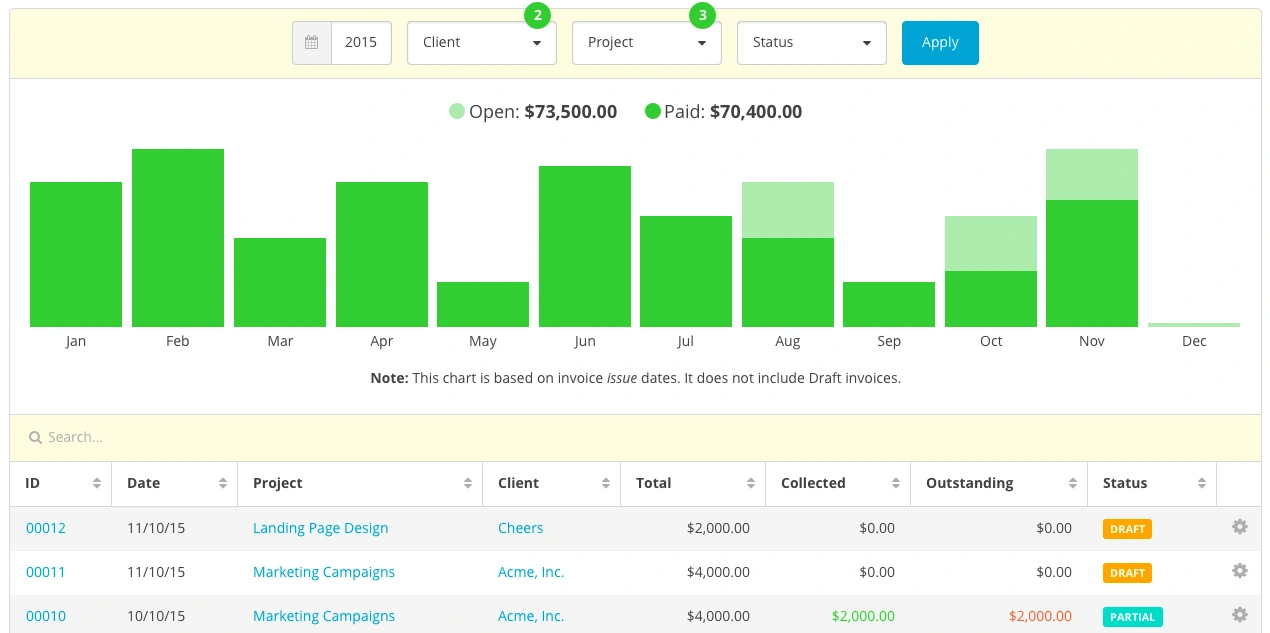Click the Apply button
The width and height of the screenshot is (1270, 633).
pyautogui.click(x=939, y=42)
